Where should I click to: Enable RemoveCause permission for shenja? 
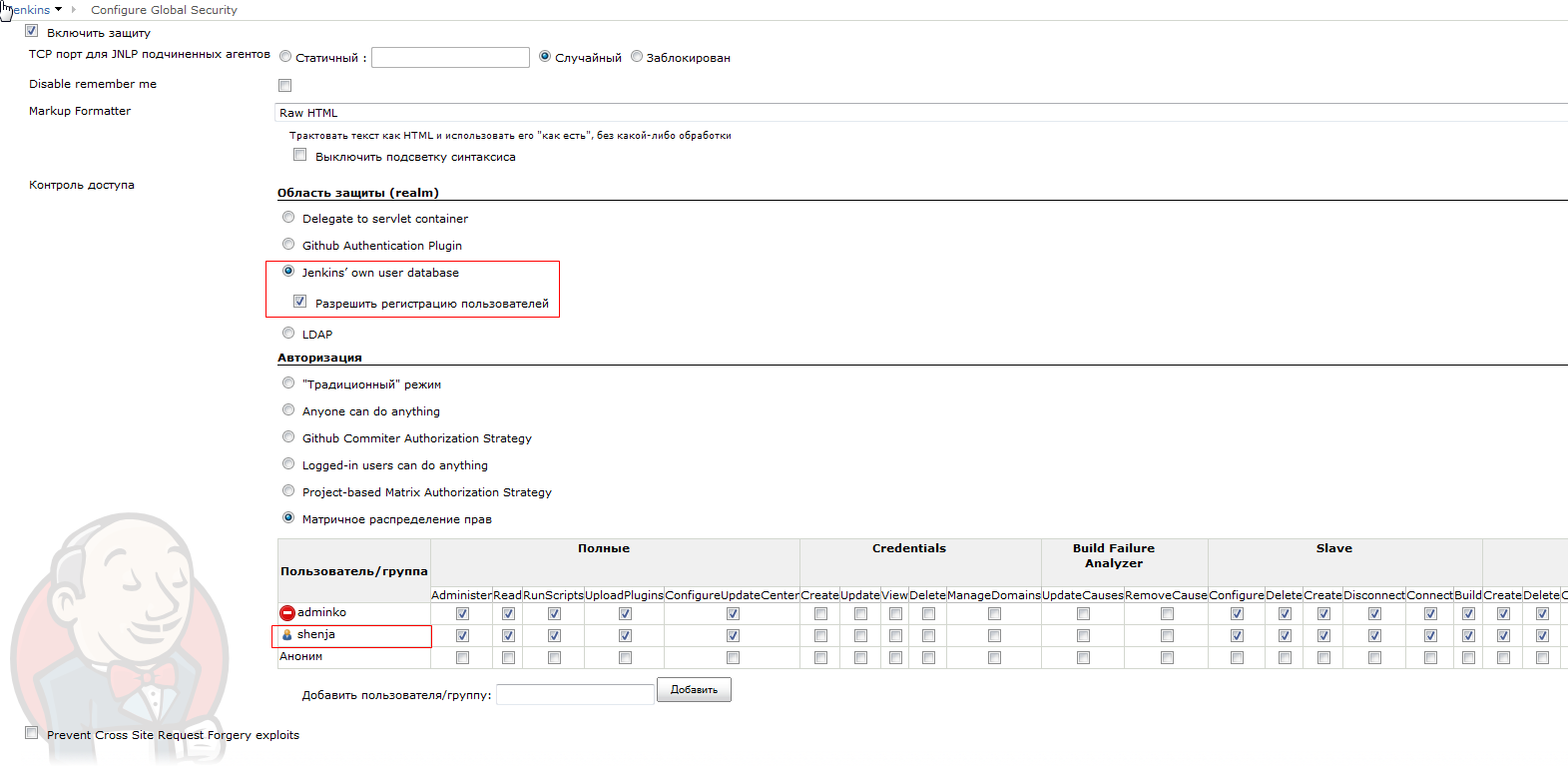click(x=1167, y=636)
